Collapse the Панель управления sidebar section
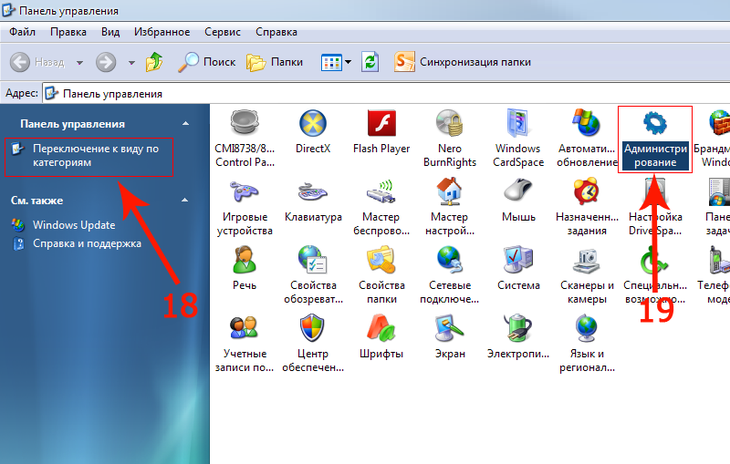 [186, 124]
